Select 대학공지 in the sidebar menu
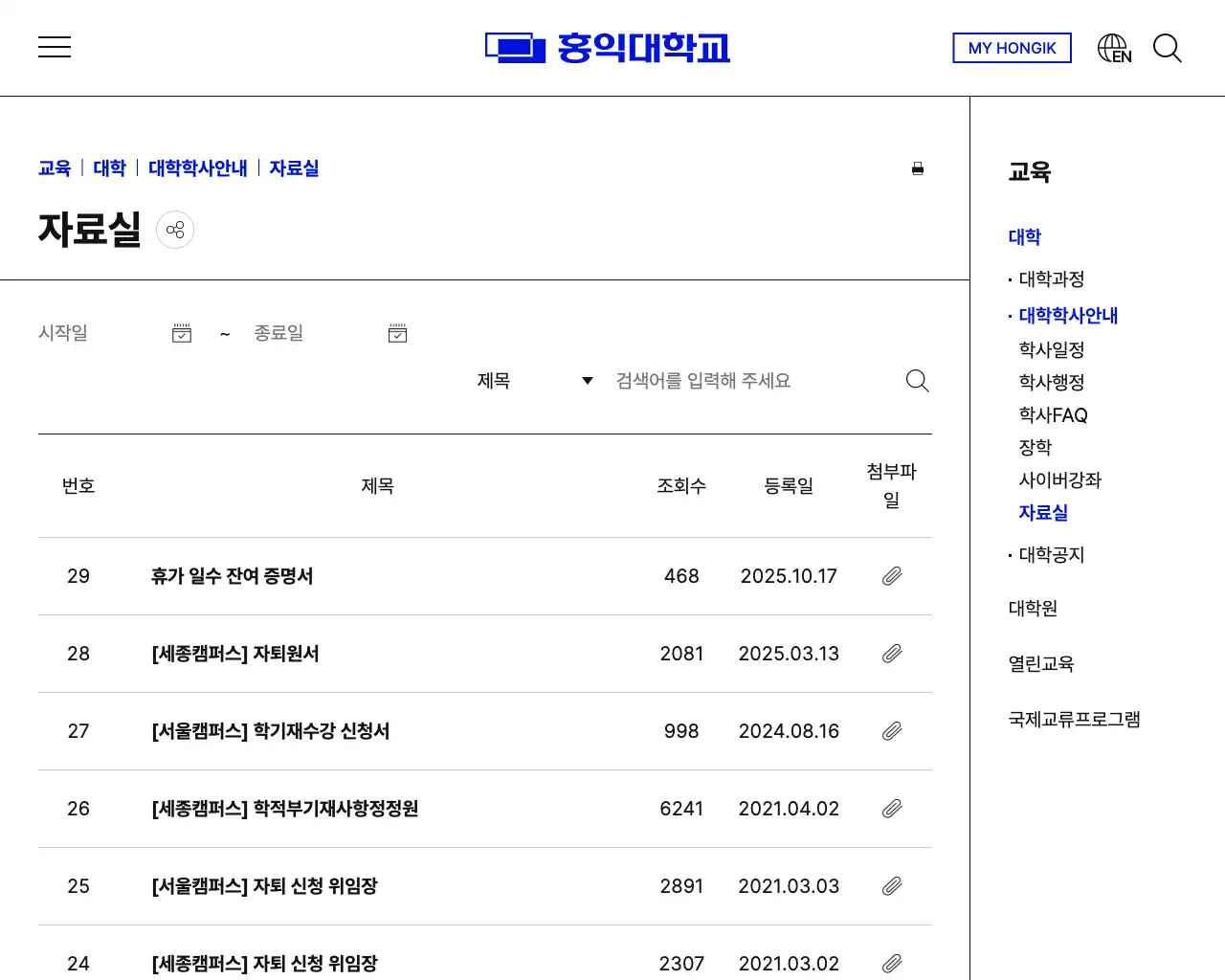 point(1049,554)
